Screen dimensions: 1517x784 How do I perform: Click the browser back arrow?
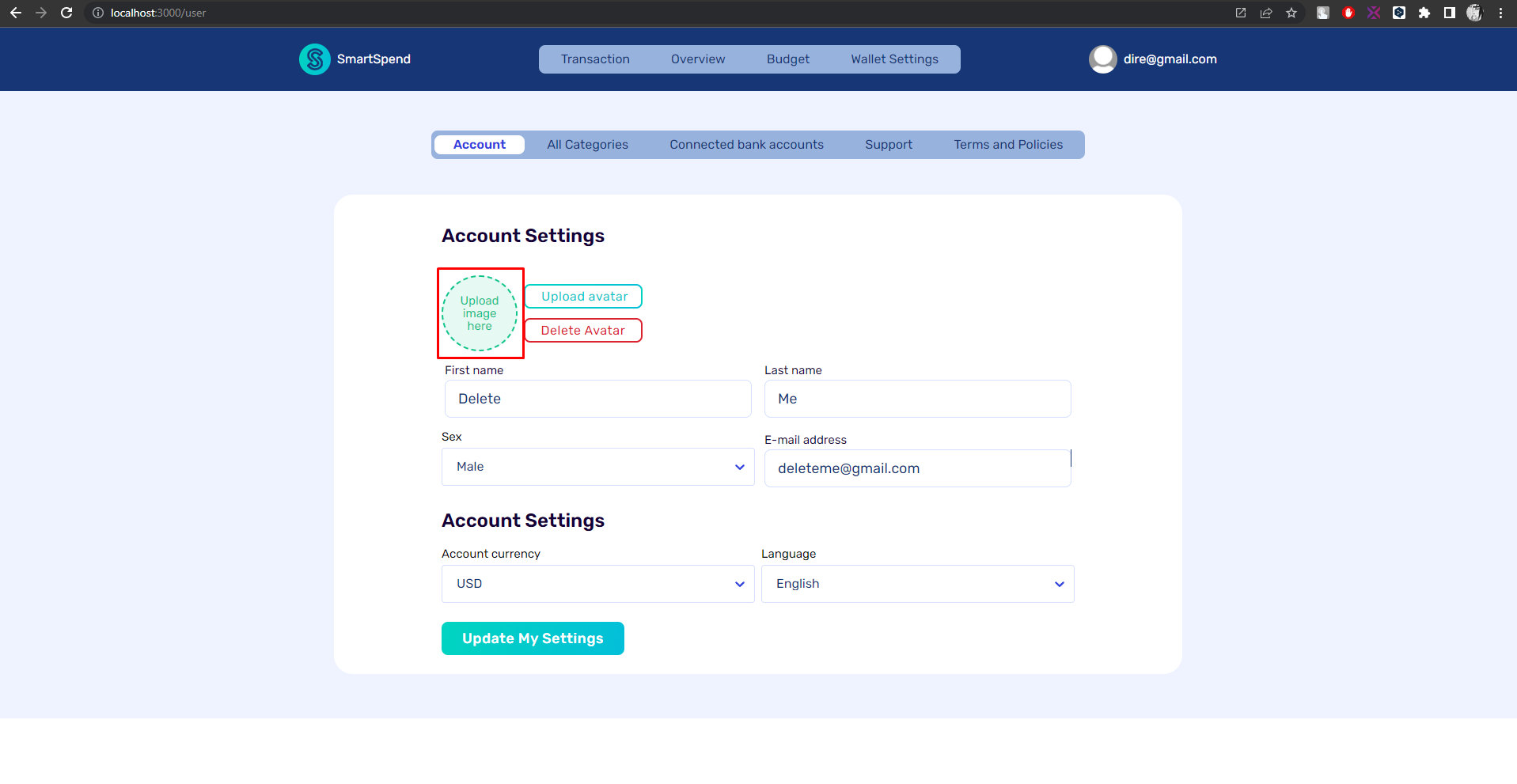pos(16,13)
